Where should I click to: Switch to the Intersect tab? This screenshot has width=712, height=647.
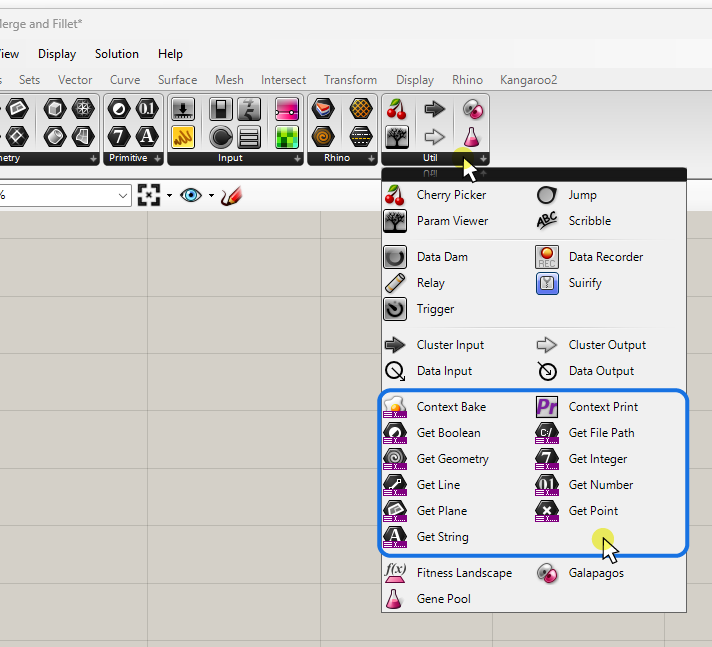tap(283, 80)
